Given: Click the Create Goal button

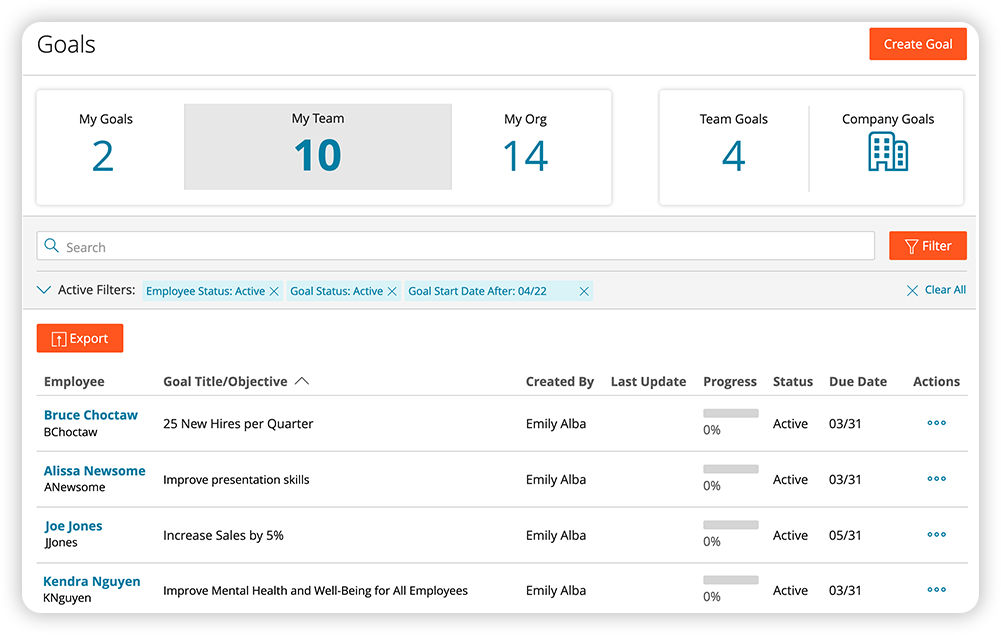Looking at the screenshot, I should [x=917, y=44].
